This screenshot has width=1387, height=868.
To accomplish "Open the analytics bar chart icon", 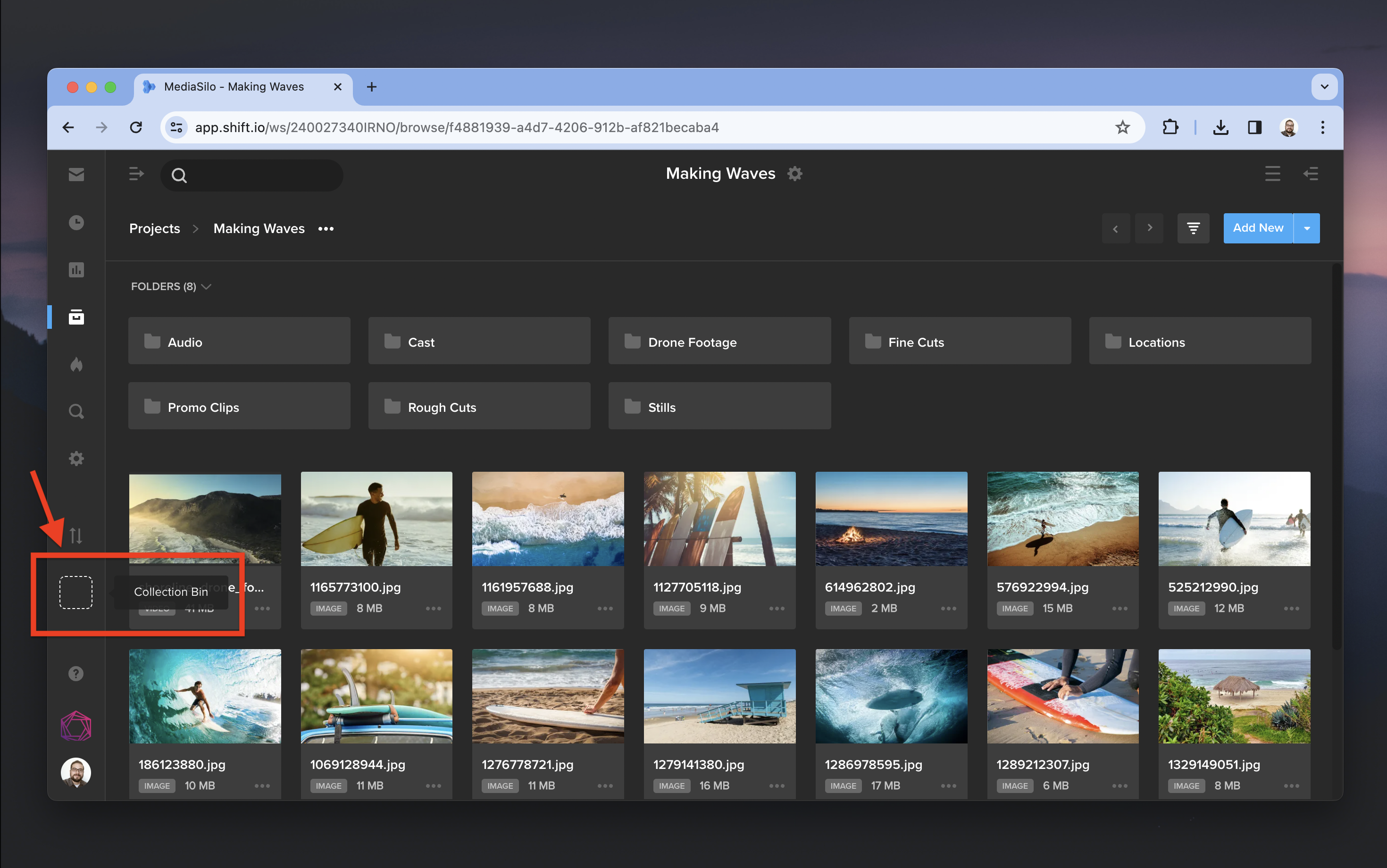I will click(76, 270).
